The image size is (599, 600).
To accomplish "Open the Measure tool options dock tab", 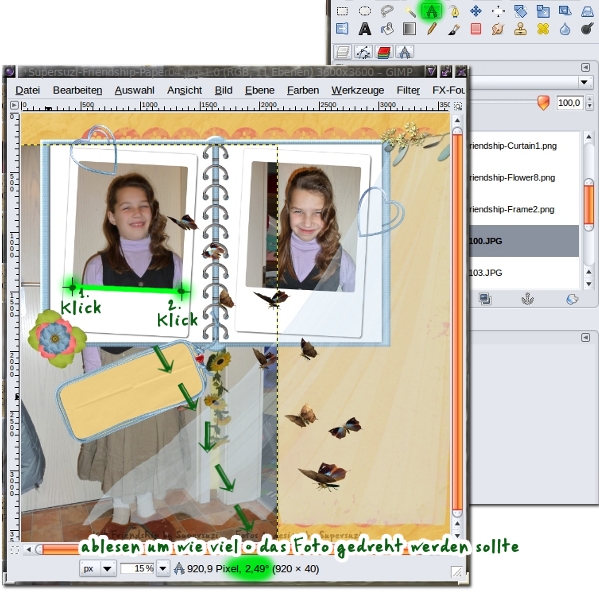I will [405, 52].
